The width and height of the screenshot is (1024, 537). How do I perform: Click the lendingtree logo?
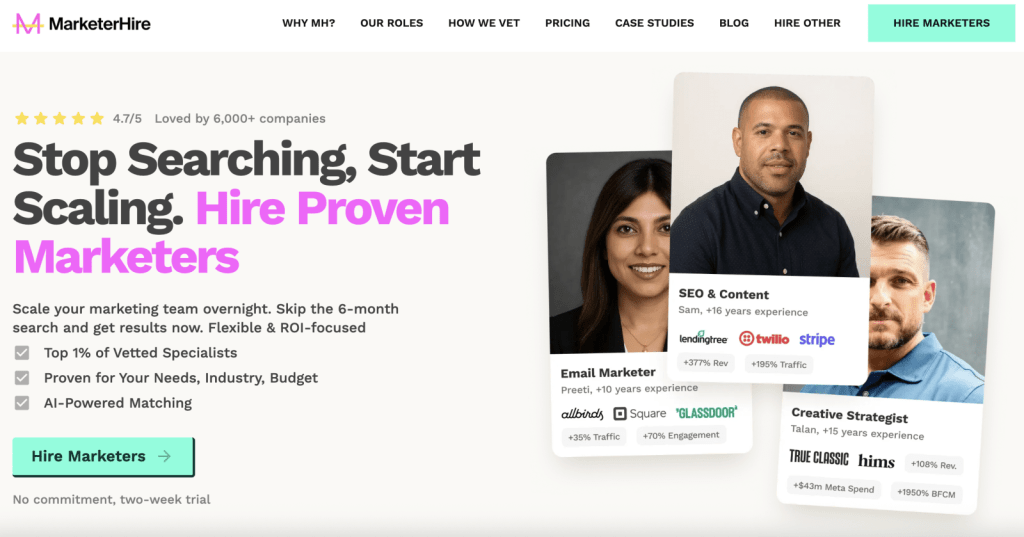703,338
